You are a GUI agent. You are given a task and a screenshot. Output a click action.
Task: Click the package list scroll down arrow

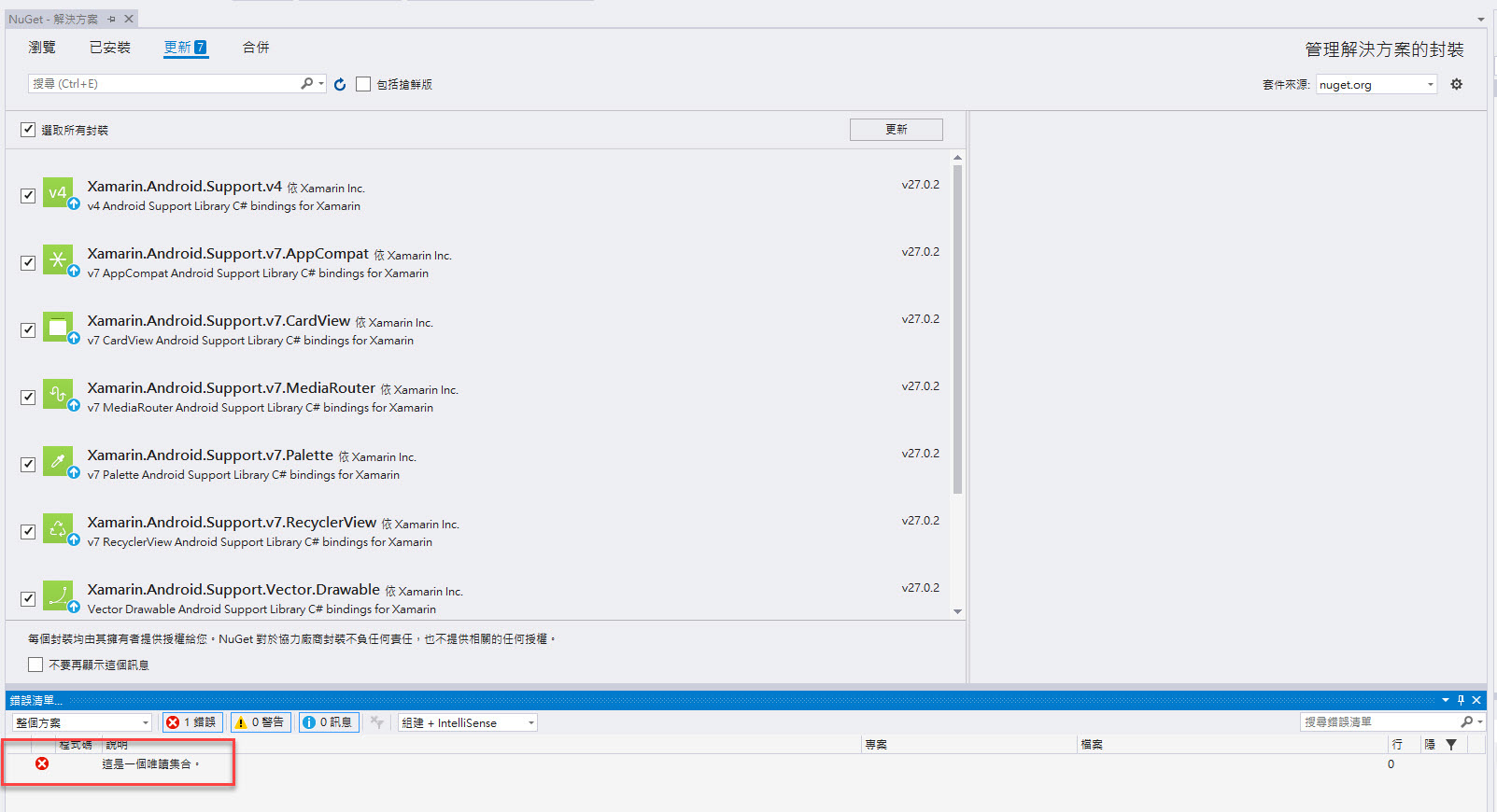point(957,611)
